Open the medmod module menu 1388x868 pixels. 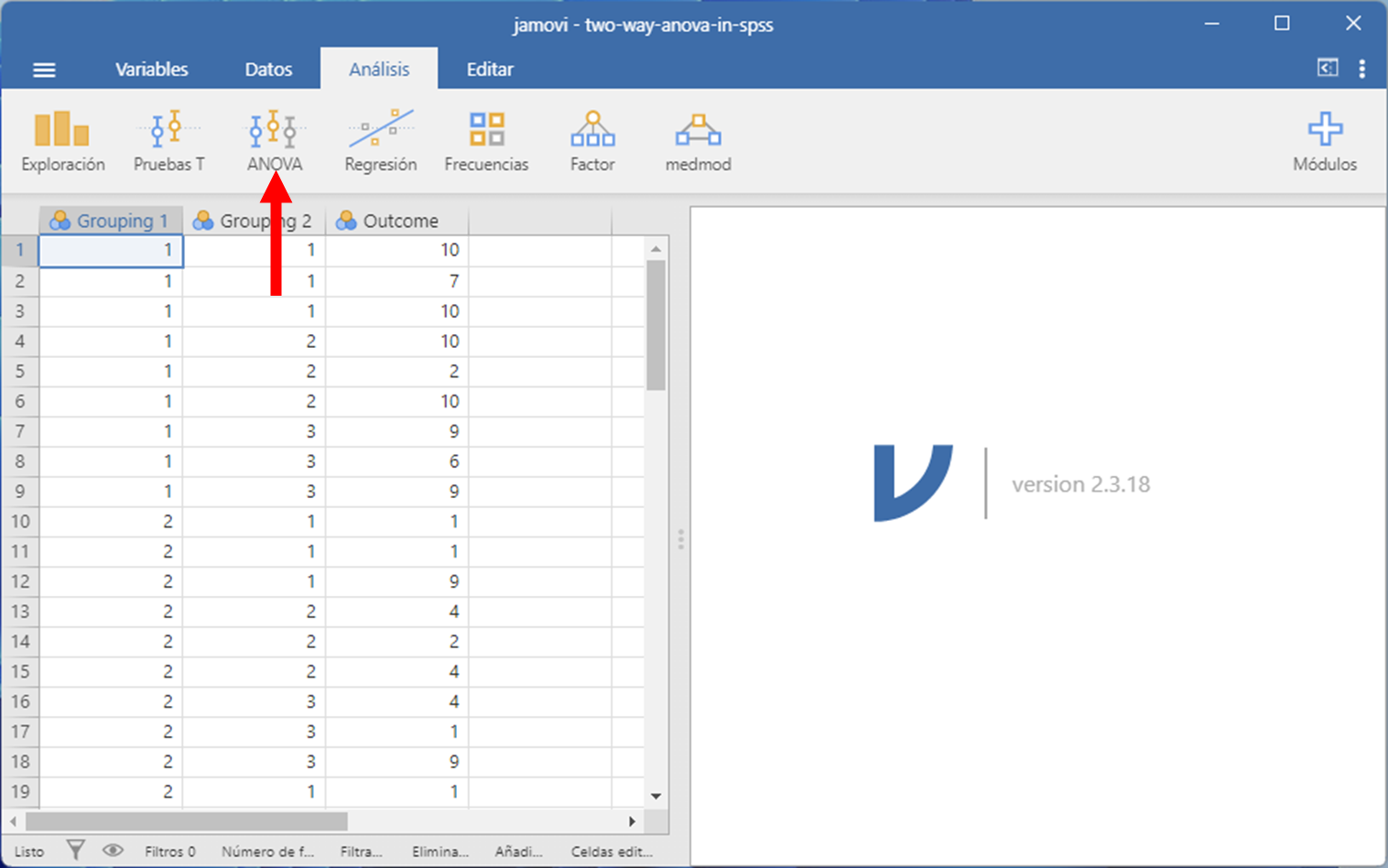tap(698, 140)
